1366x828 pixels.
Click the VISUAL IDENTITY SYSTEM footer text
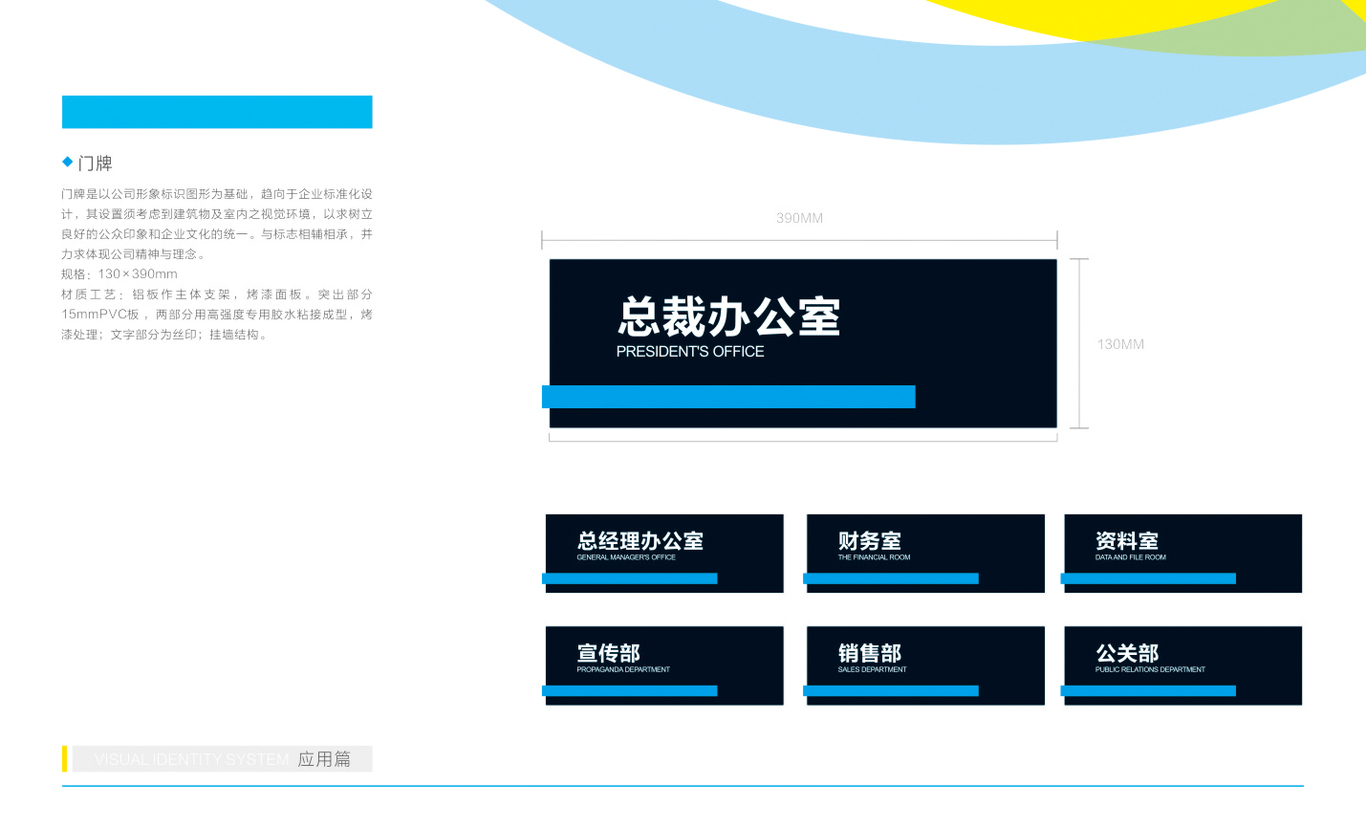tap(192, 760)
